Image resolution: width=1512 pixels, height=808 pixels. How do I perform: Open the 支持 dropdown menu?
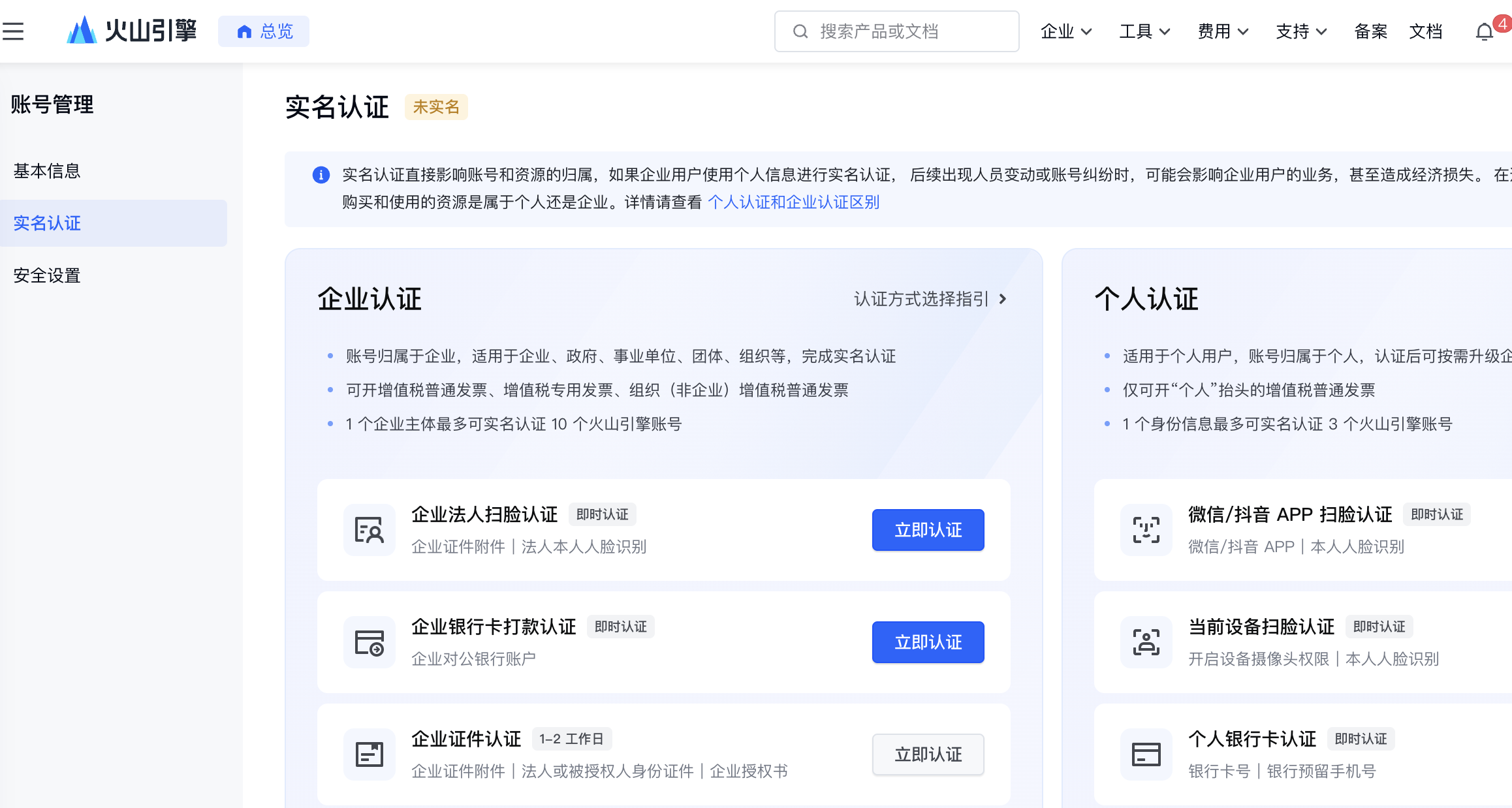coord(1300,31)
